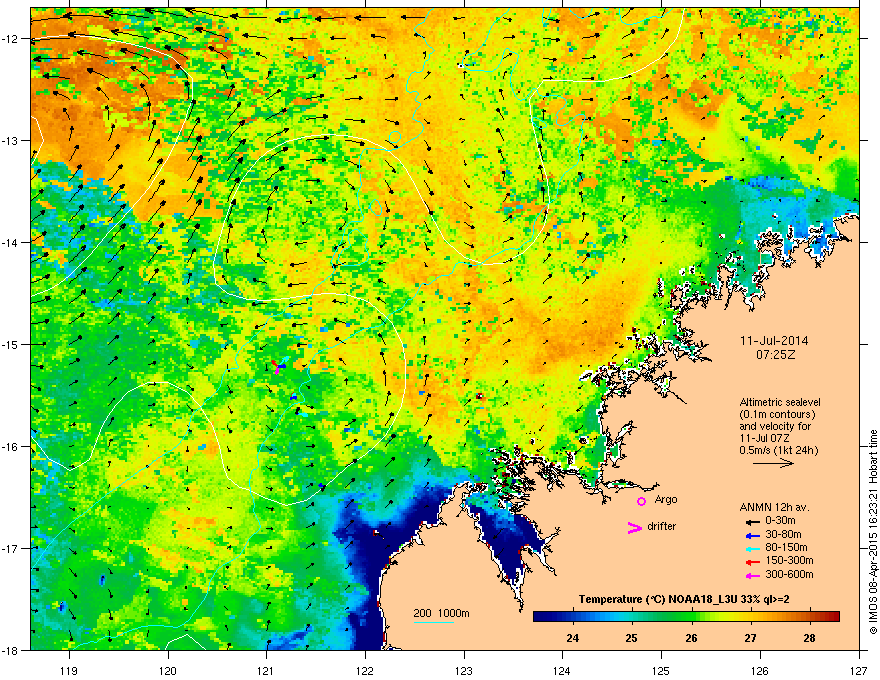Click the 11-Jul-2014 date label
Viewport: 880px width, 680px height.
pyautogui.click(x=774, y=341)
